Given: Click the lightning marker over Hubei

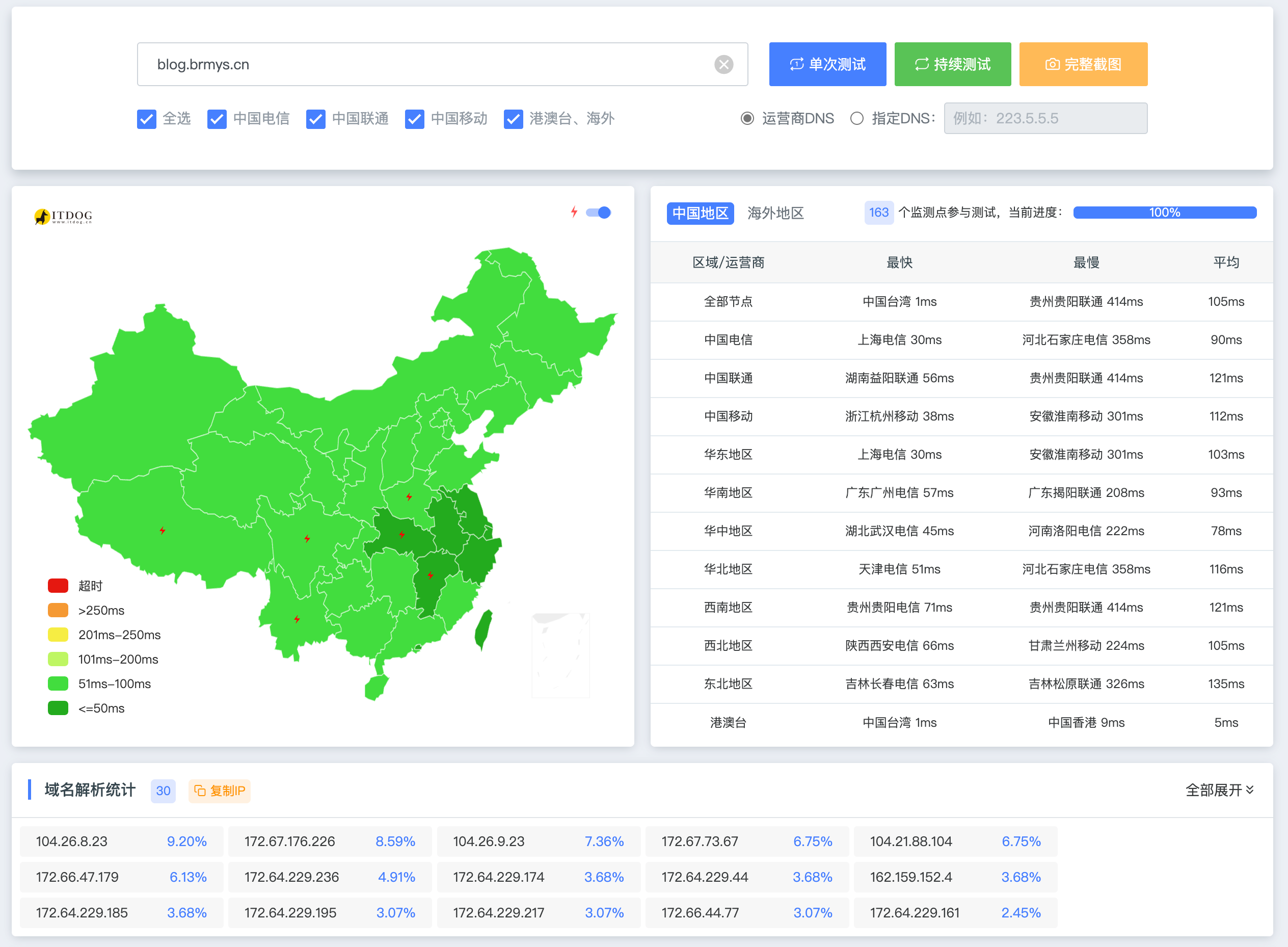Looking at the screenshot, I should (401, 534).
